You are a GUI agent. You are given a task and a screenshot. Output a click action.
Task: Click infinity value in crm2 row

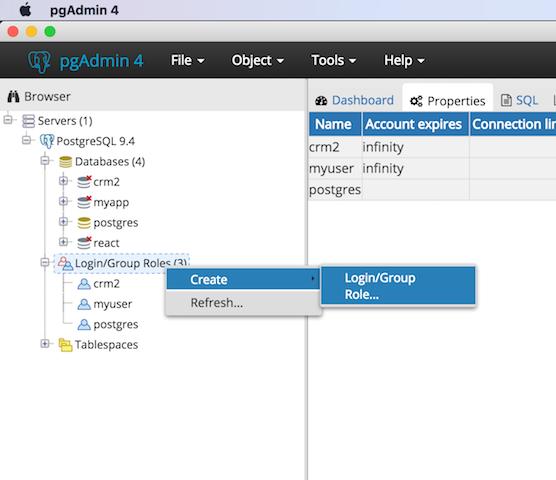[x=383, y=147]
